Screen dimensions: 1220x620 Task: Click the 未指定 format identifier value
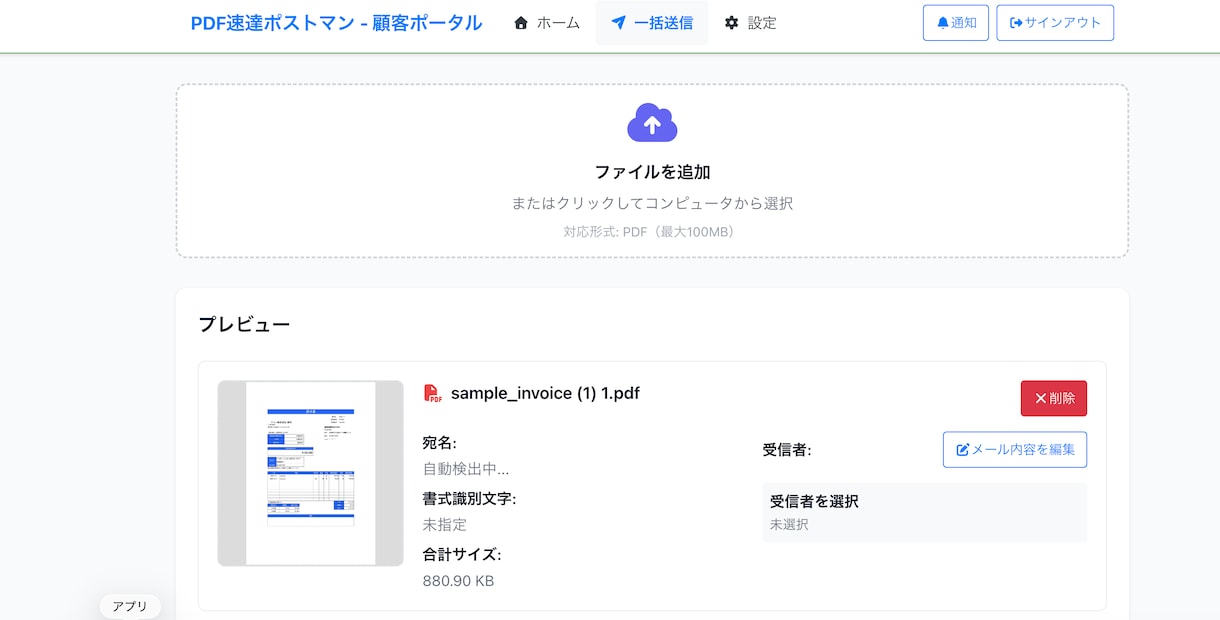pyautogui.click(x=445, y=524)
